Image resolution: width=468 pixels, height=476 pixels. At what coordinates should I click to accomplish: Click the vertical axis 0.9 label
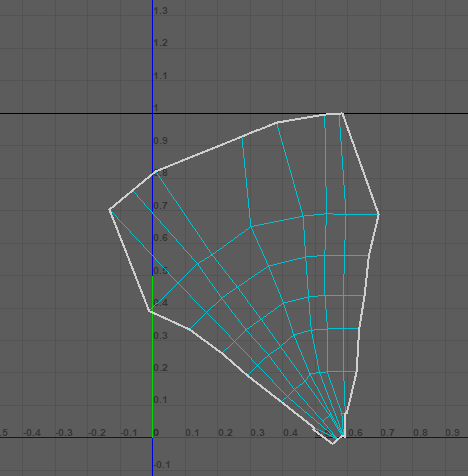(161, 140)
